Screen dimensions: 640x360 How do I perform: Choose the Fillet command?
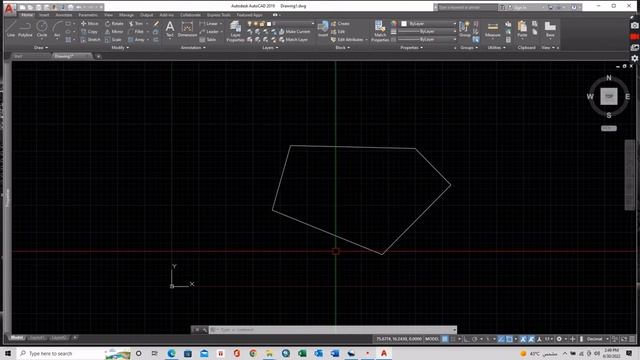[x=136, y=31]
